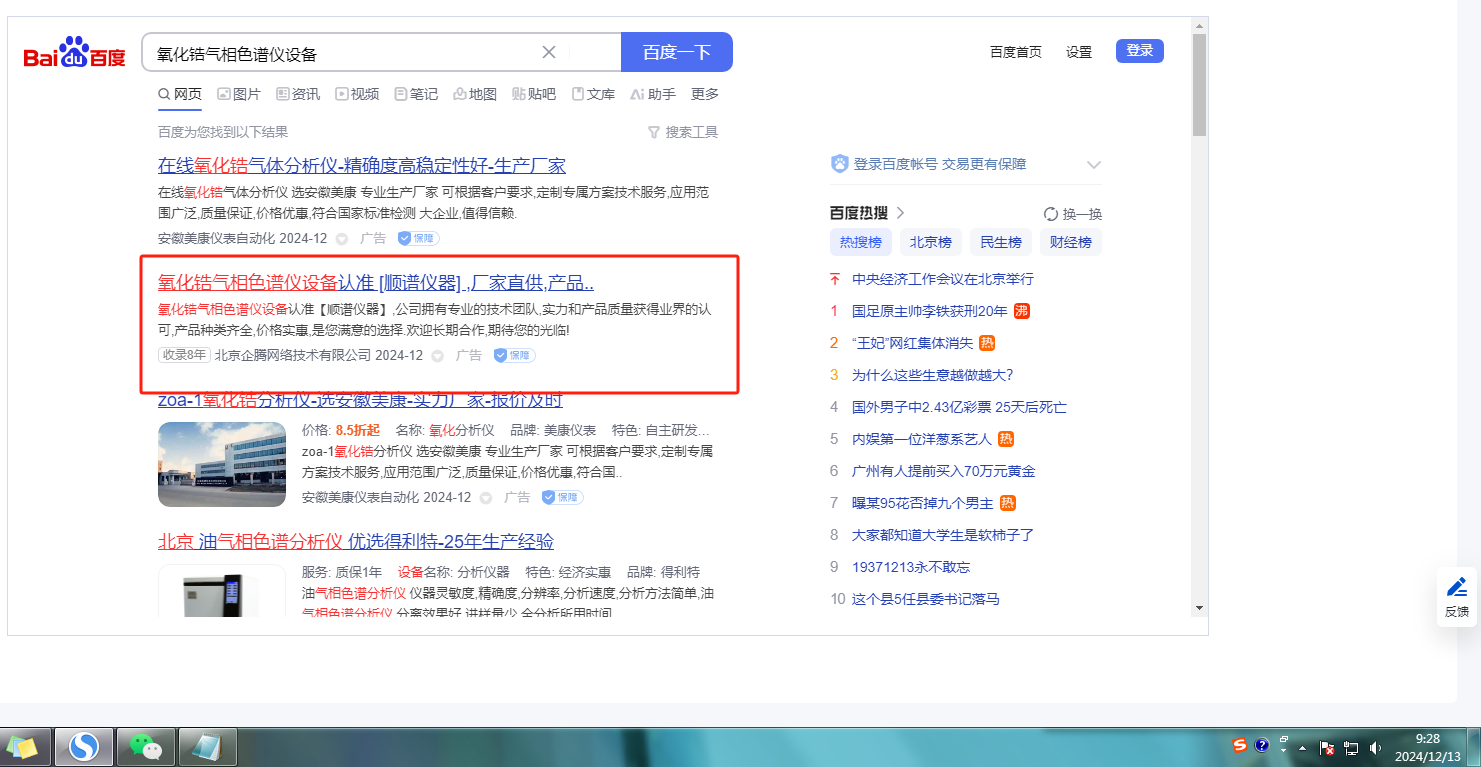The height and width of the screenshot is (767, 1481).
Task: Clear the search box with X
Action: click(549, 53)
